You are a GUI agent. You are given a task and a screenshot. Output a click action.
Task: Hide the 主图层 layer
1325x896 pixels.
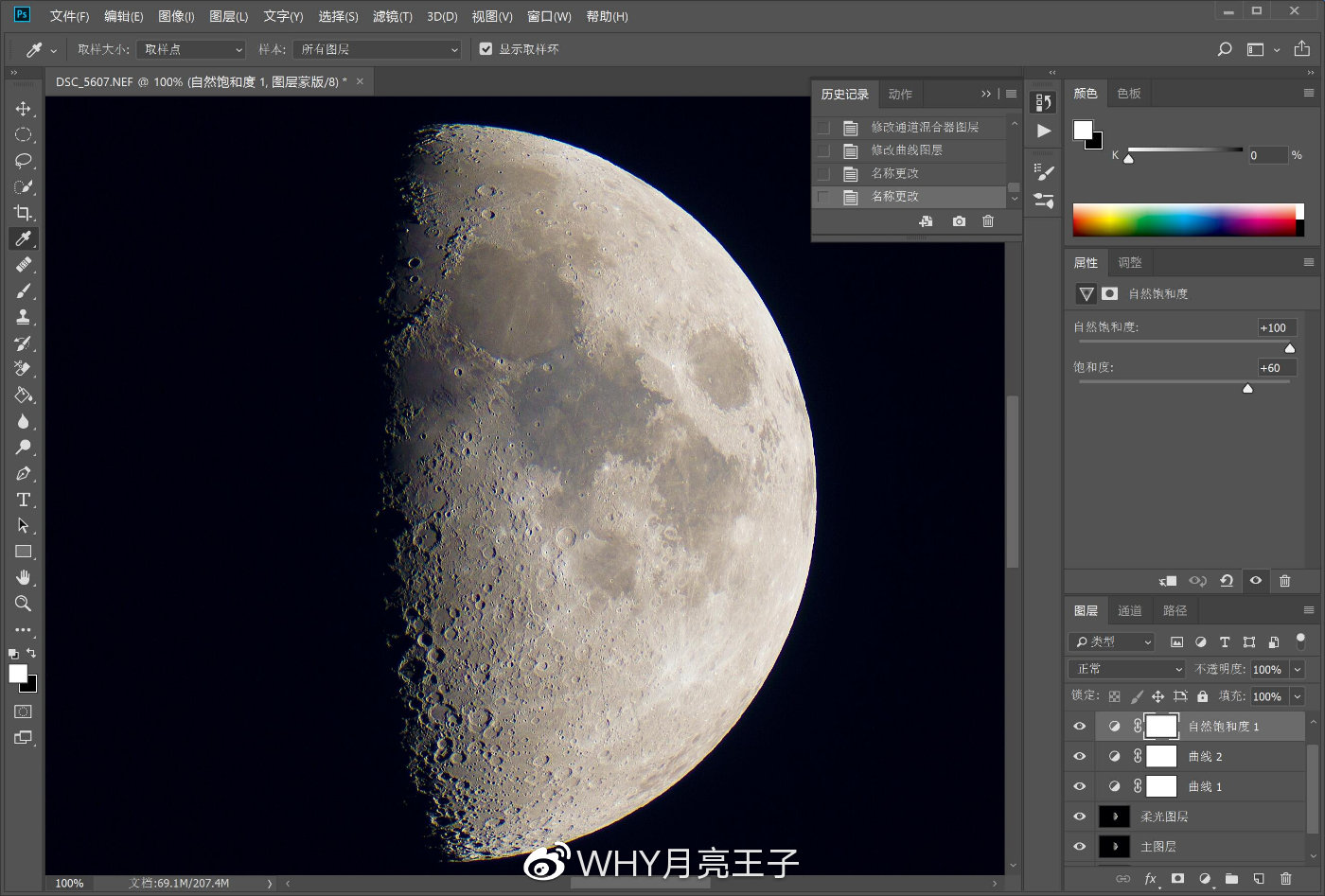[1079, 847]
